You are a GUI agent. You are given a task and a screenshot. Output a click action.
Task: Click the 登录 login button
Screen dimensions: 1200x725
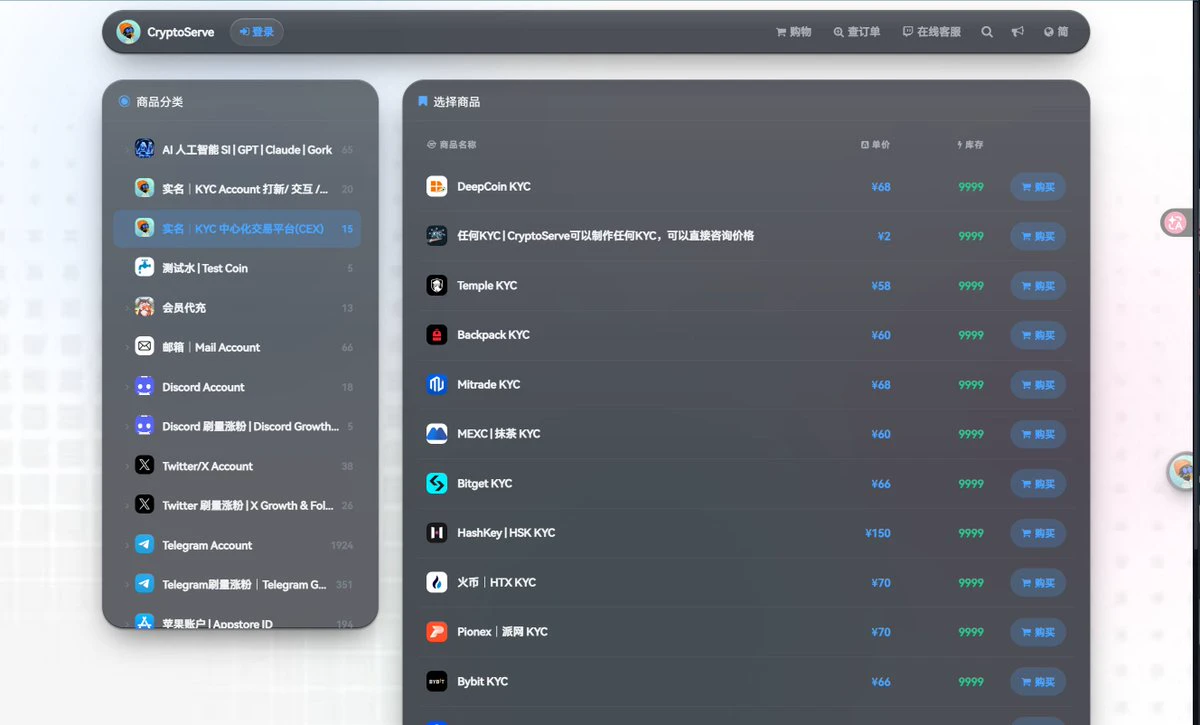coord(257,32)
